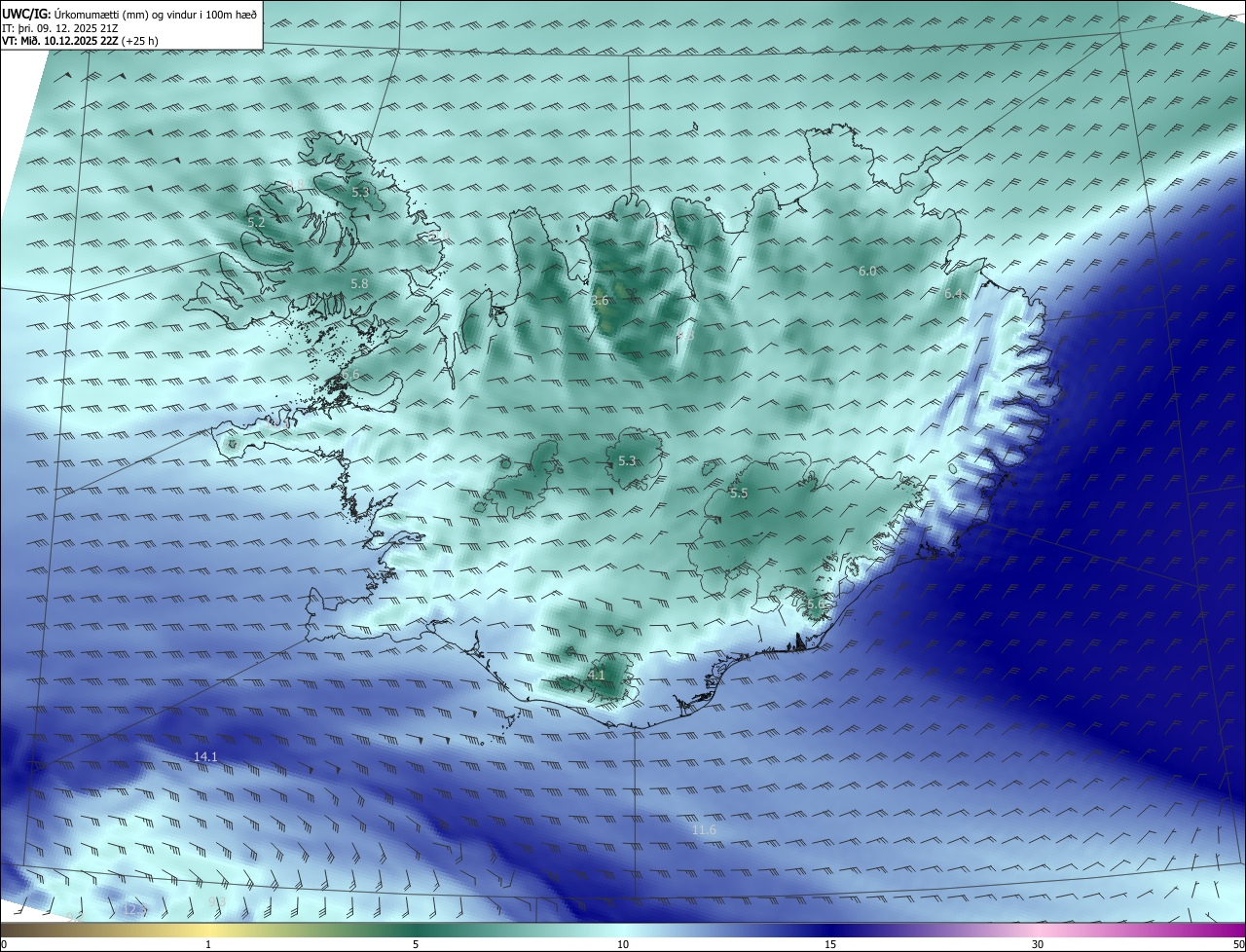Click the initial time line 'IT: þri. 09. 12. 2025 21Z'
The width and height of the screenshot is (1246, 952).
point(60,28)
